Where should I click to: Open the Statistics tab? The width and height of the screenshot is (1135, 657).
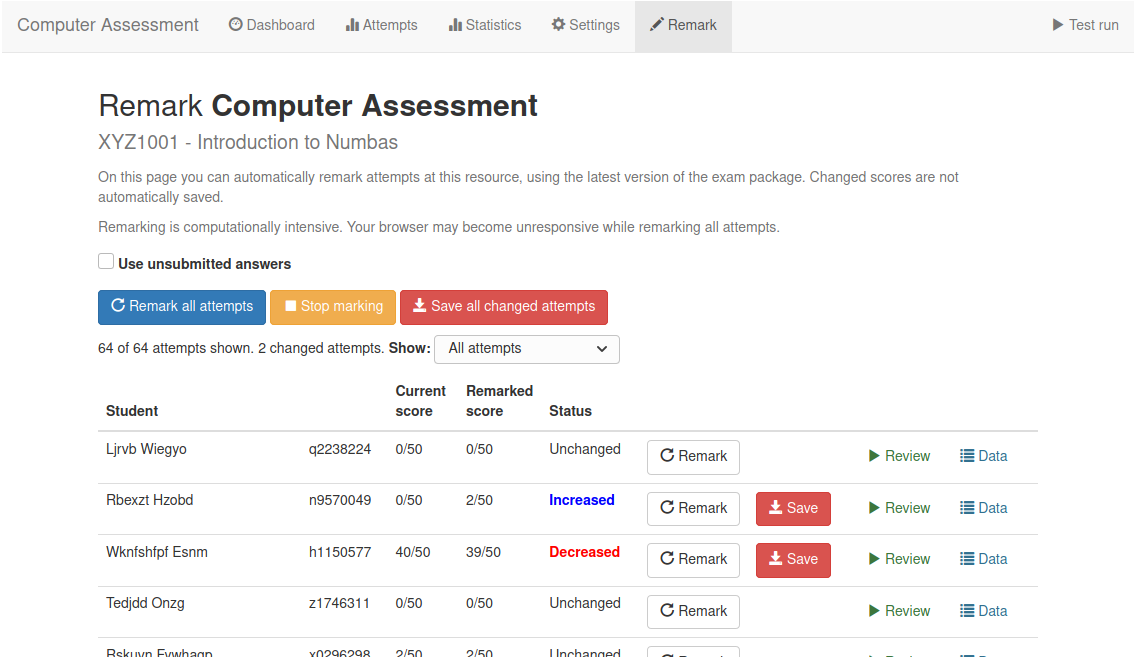(x=484, y=25)
